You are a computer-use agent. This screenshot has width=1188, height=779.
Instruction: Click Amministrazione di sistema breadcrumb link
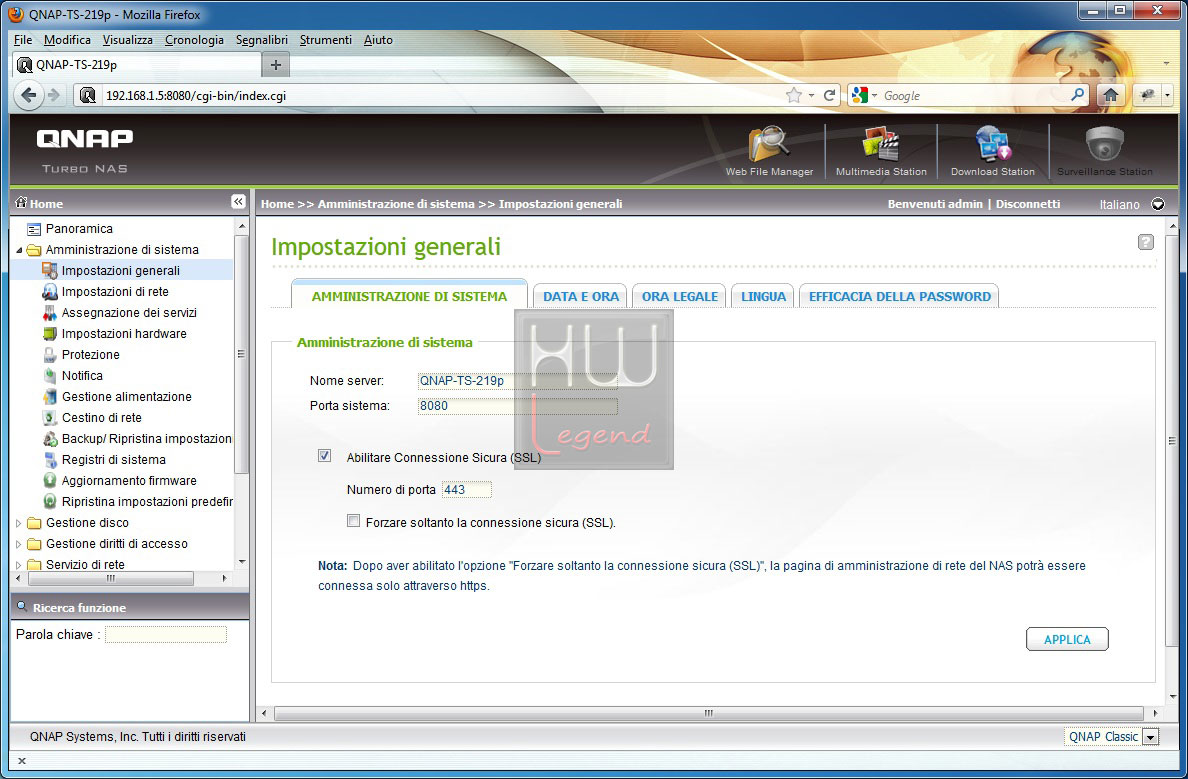point(396,204)
